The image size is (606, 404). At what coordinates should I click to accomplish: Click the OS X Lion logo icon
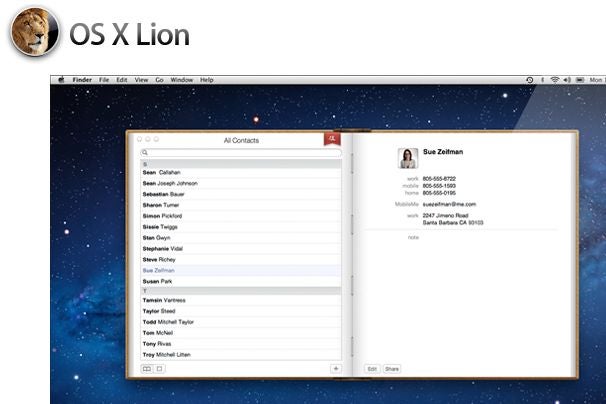coord(34,32)
